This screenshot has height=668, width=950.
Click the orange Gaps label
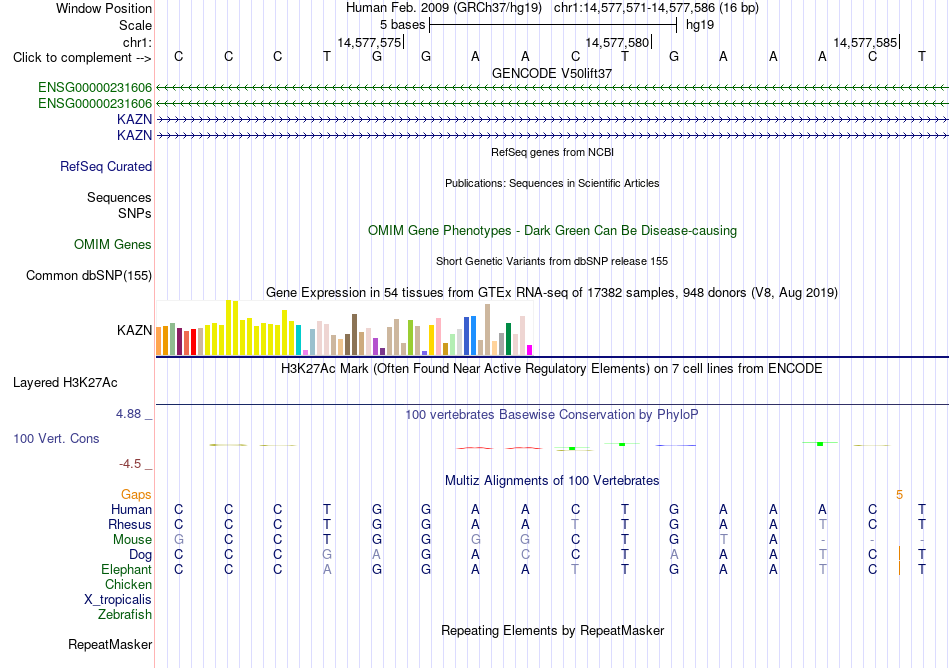point(136,495)
